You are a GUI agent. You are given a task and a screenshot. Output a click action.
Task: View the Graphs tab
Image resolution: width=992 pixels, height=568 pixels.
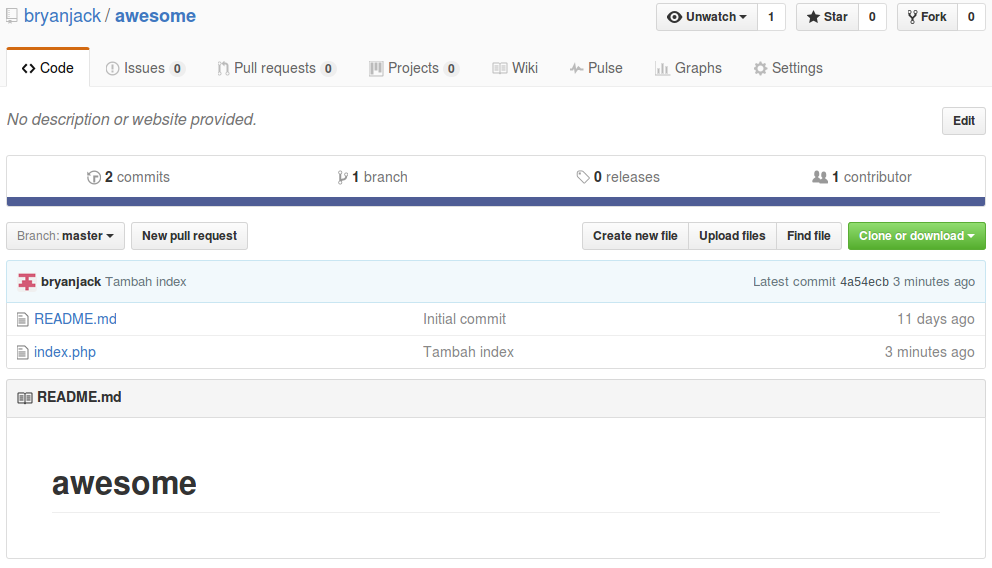688,68
